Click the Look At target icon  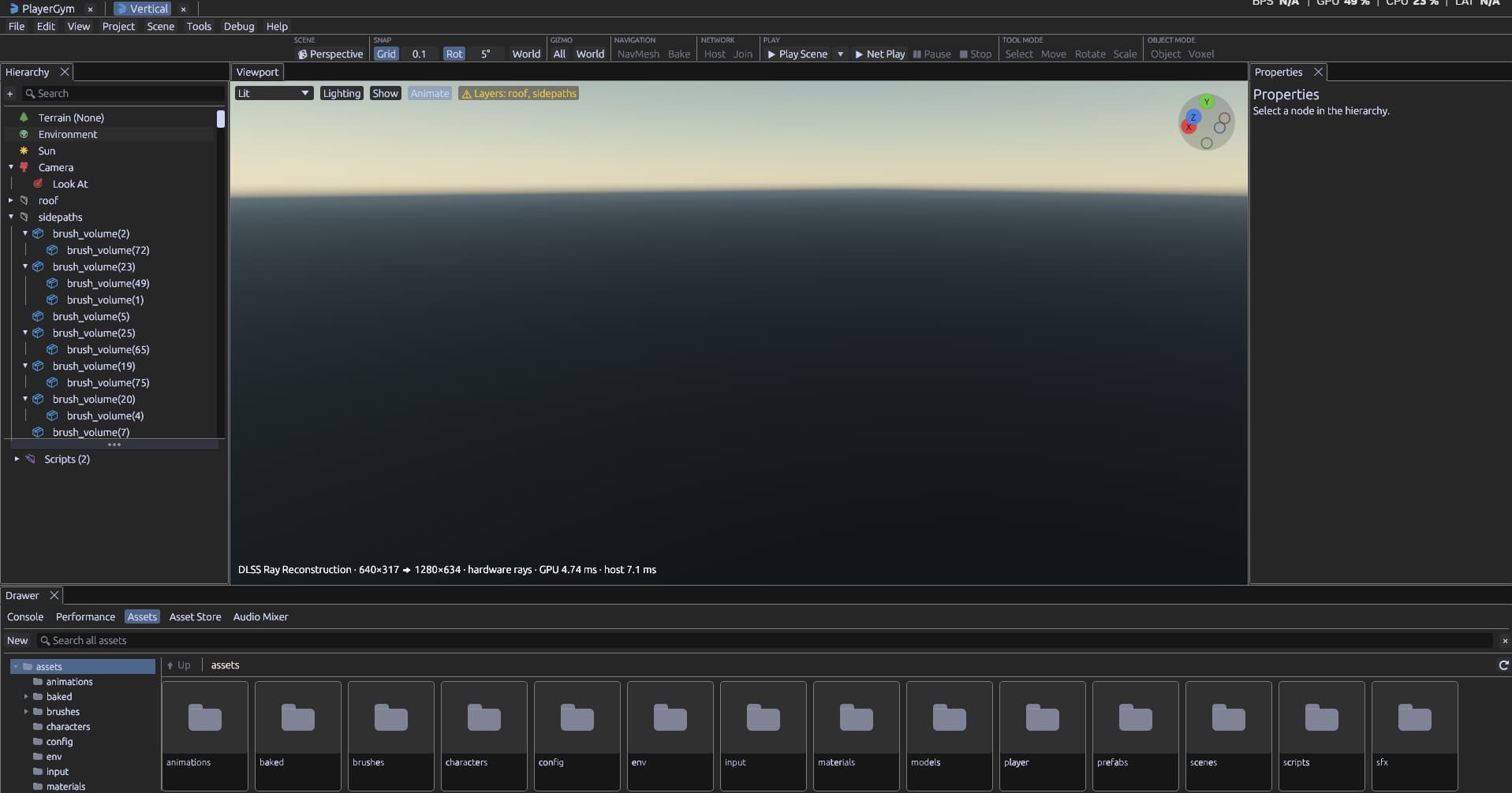[x=38, y=184]
